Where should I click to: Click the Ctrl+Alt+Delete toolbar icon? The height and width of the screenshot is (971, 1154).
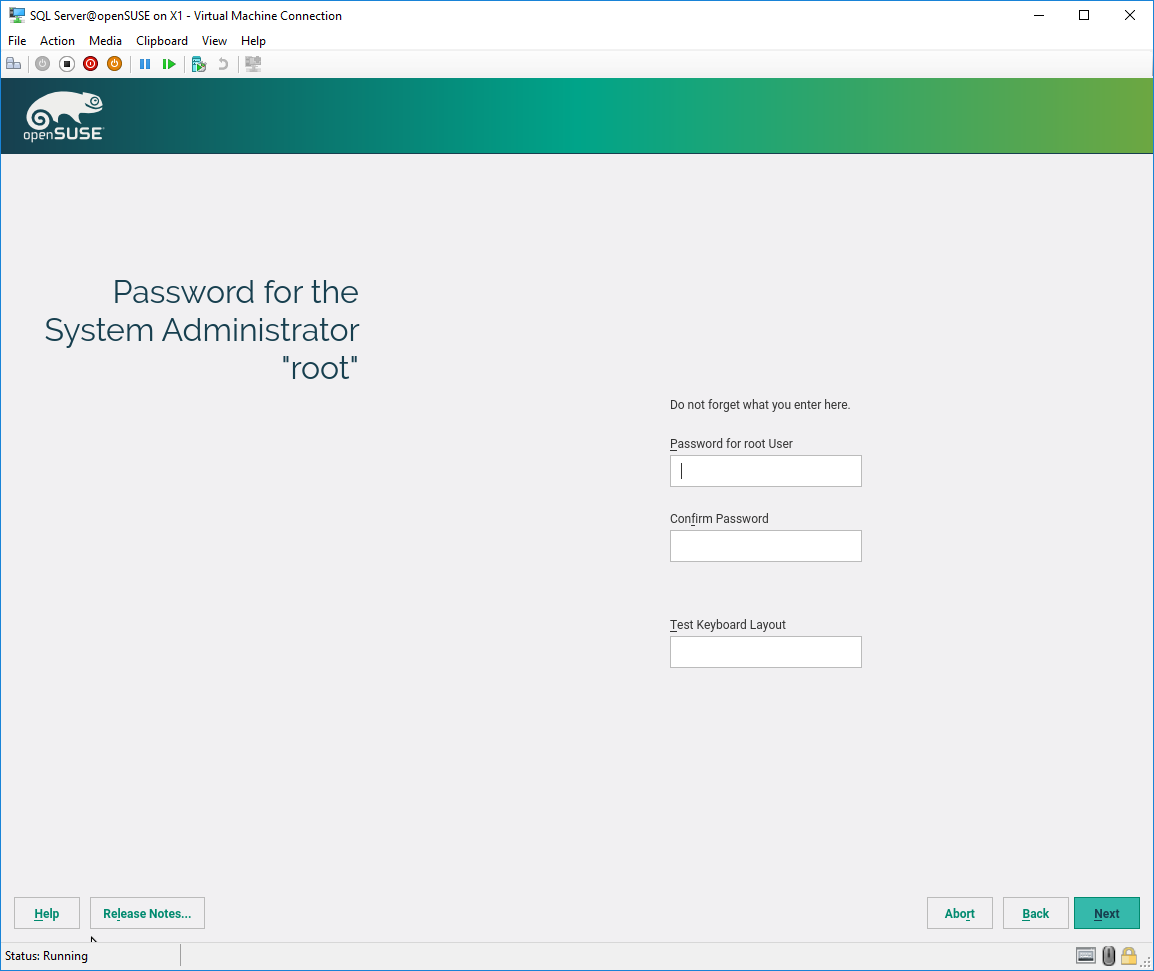pyautogui.click(x=13, y=64)
